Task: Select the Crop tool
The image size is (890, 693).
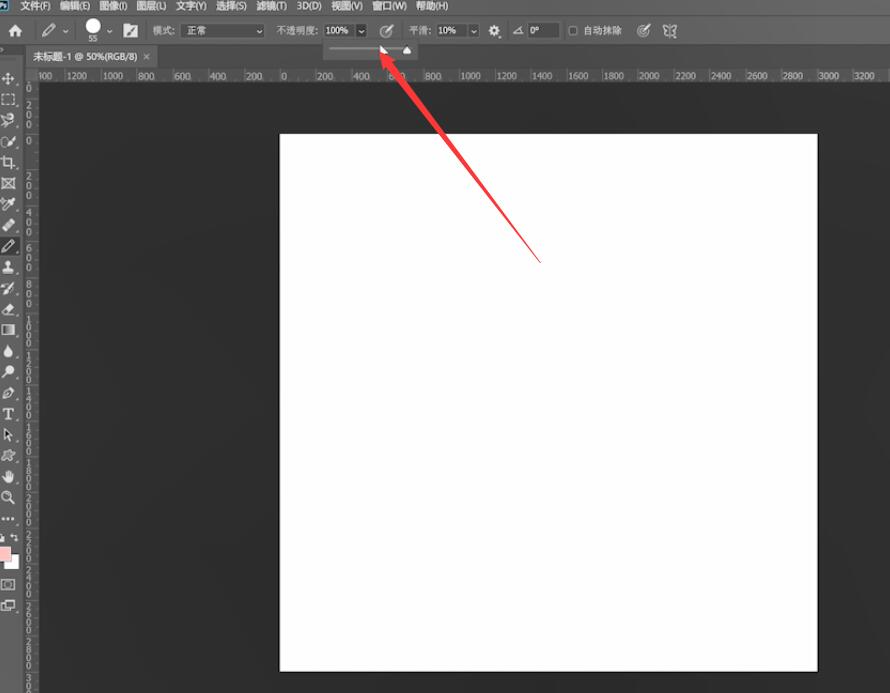Action: coord(8,162)
